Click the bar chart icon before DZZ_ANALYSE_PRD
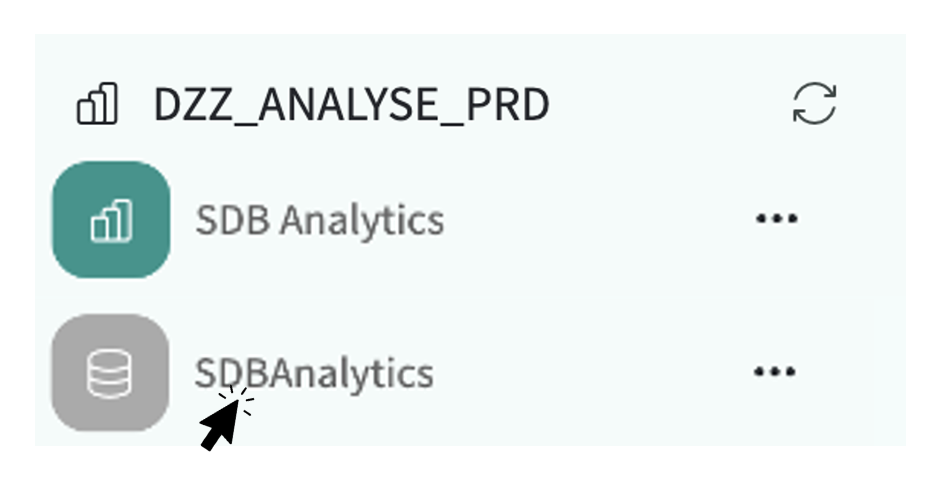936x496 pixels. point(97,104)
